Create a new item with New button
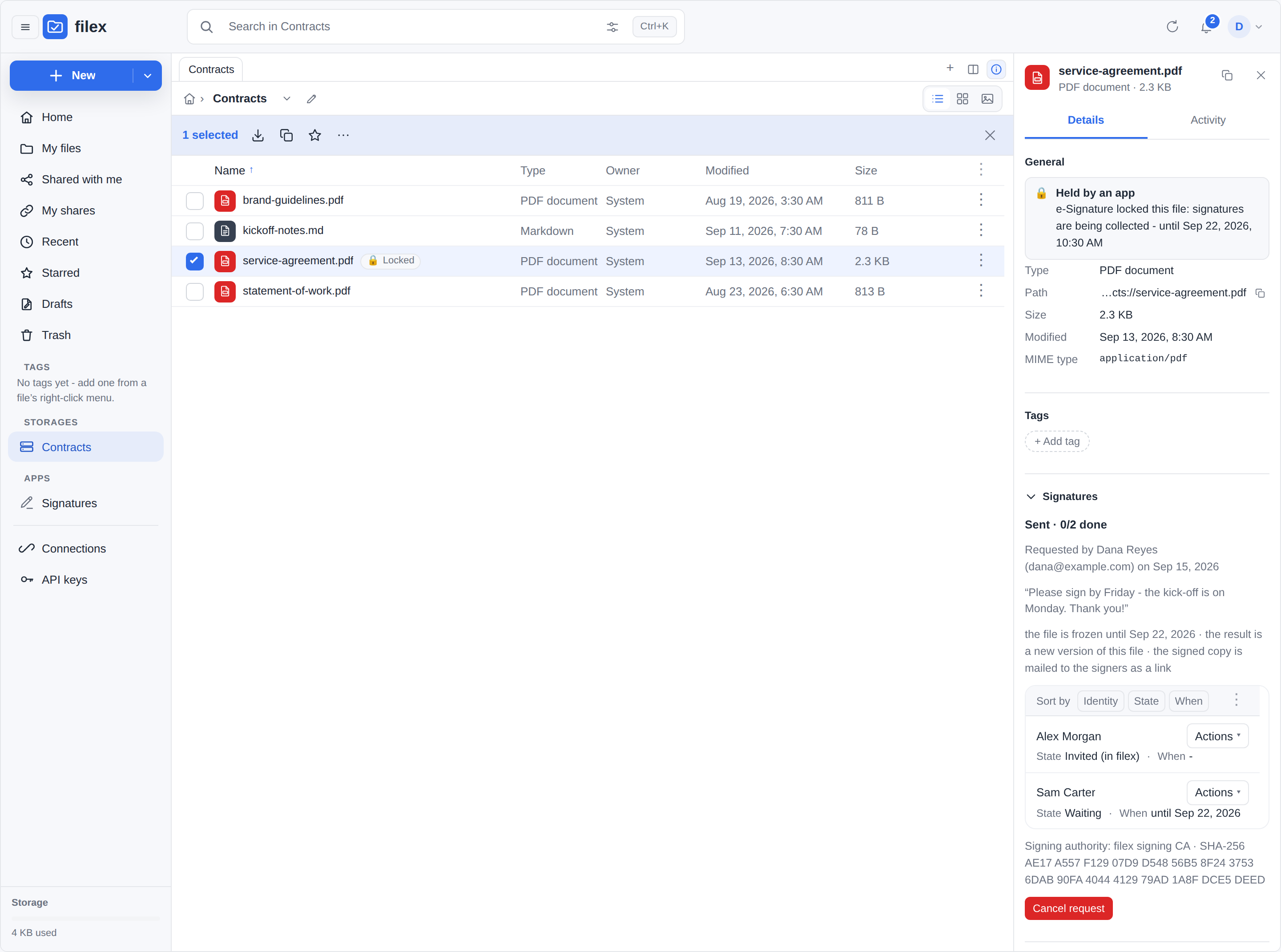1281x952 pixels. (72, 76)
